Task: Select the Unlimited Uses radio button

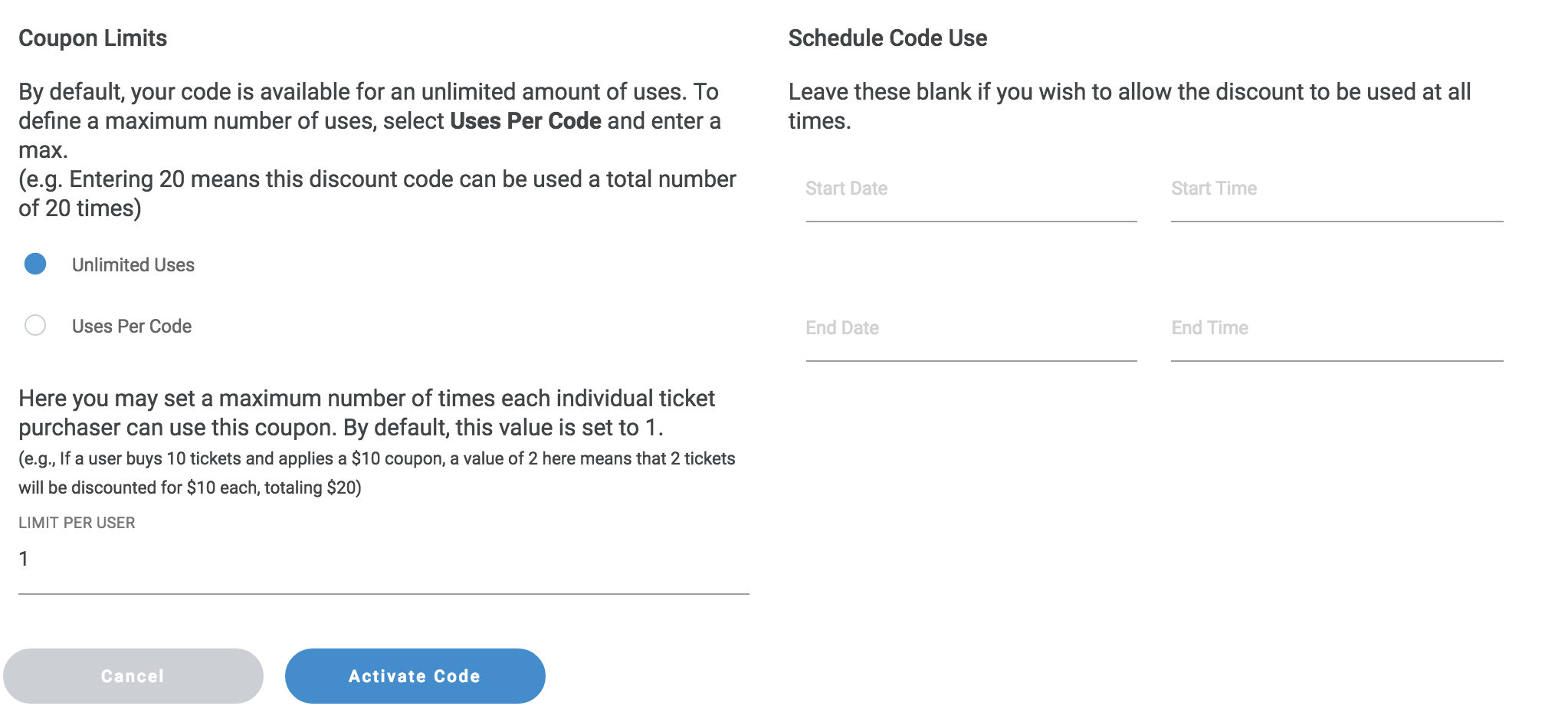Action: (35, 264)
